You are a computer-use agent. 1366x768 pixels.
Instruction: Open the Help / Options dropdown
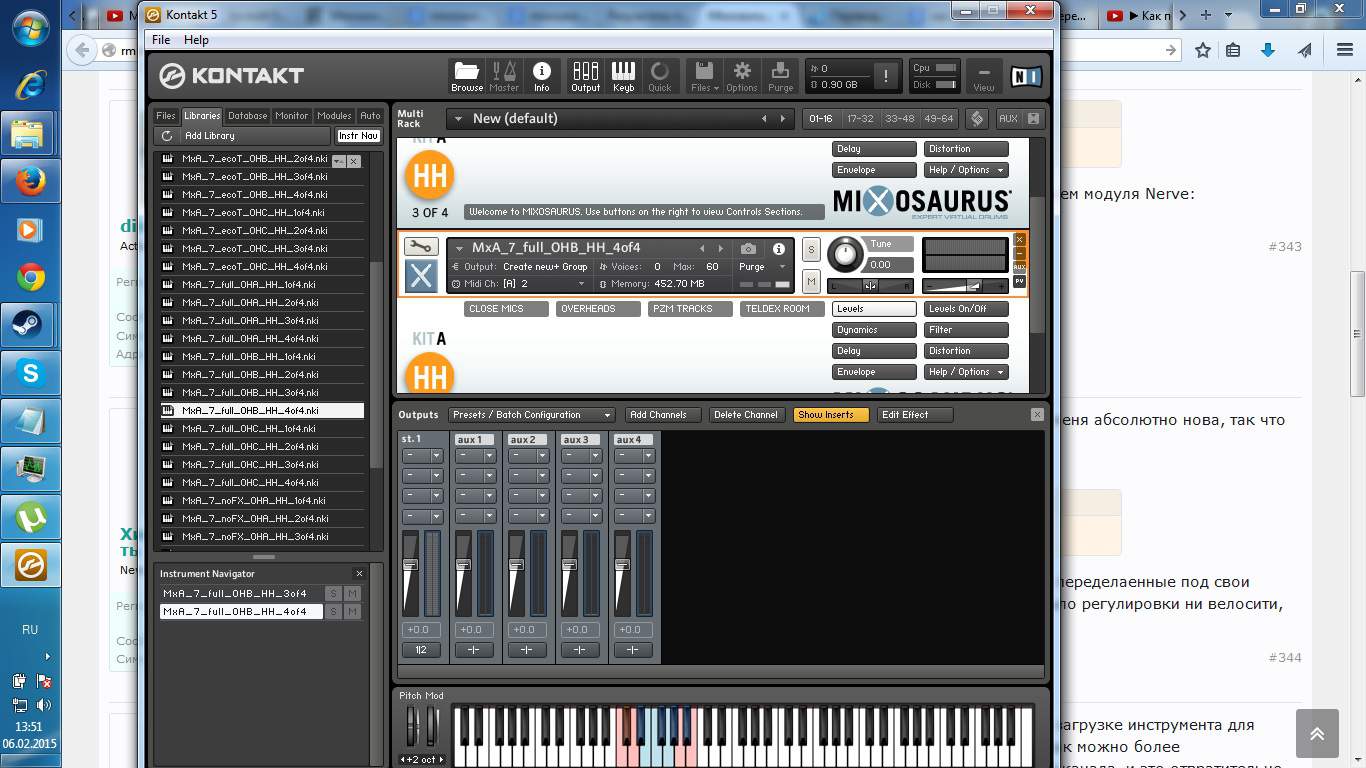[x=965, y=372]
